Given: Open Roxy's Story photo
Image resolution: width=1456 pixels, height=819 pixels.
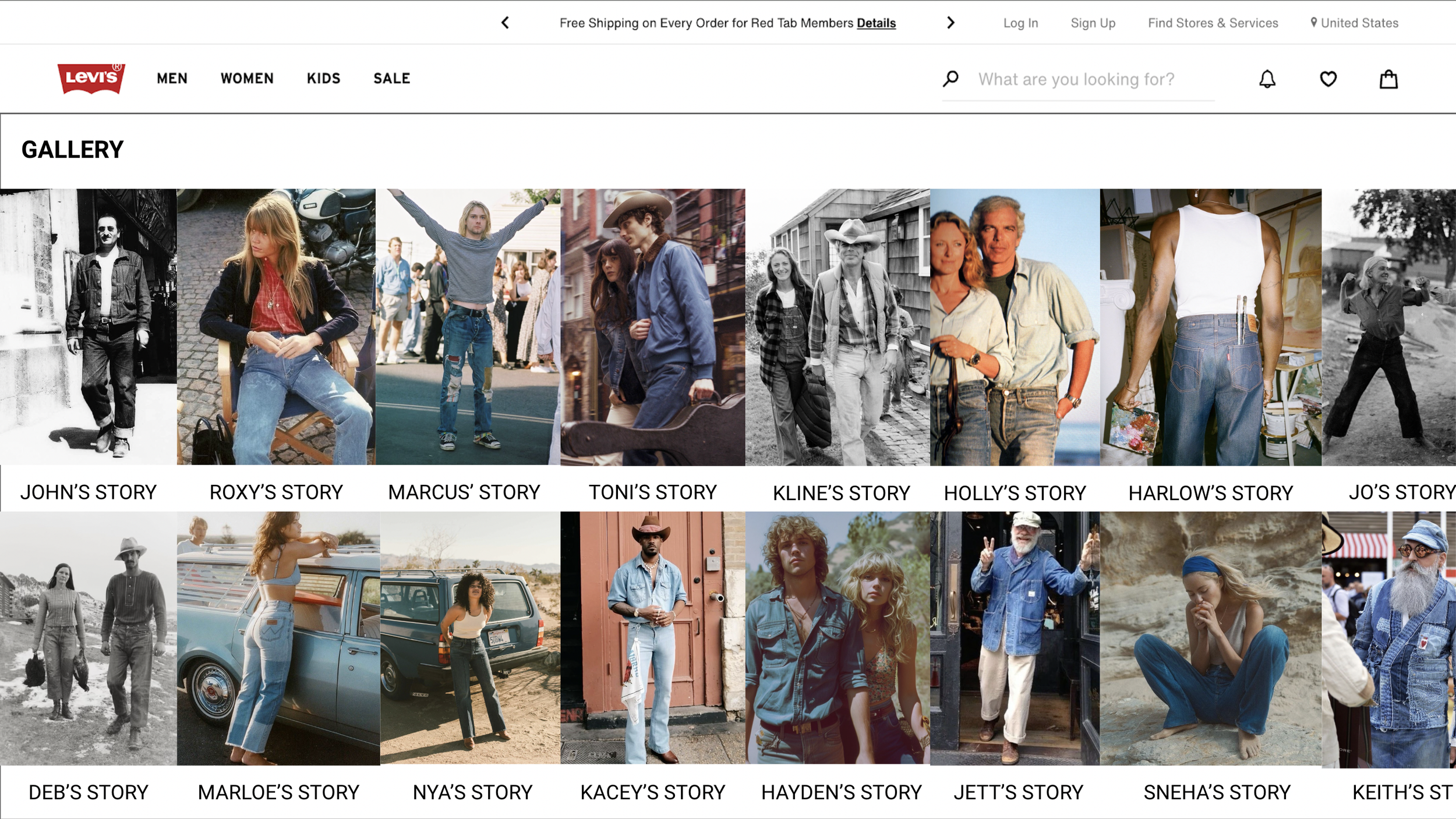Looking at the screenshot, I should click(x=276, y=326).
